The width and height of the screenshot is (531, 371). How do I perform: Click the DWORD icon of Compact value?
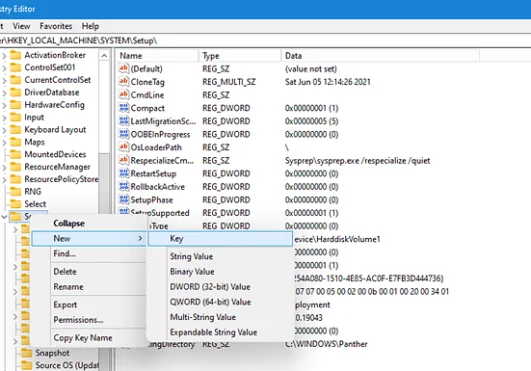click(x=124, y=108)
